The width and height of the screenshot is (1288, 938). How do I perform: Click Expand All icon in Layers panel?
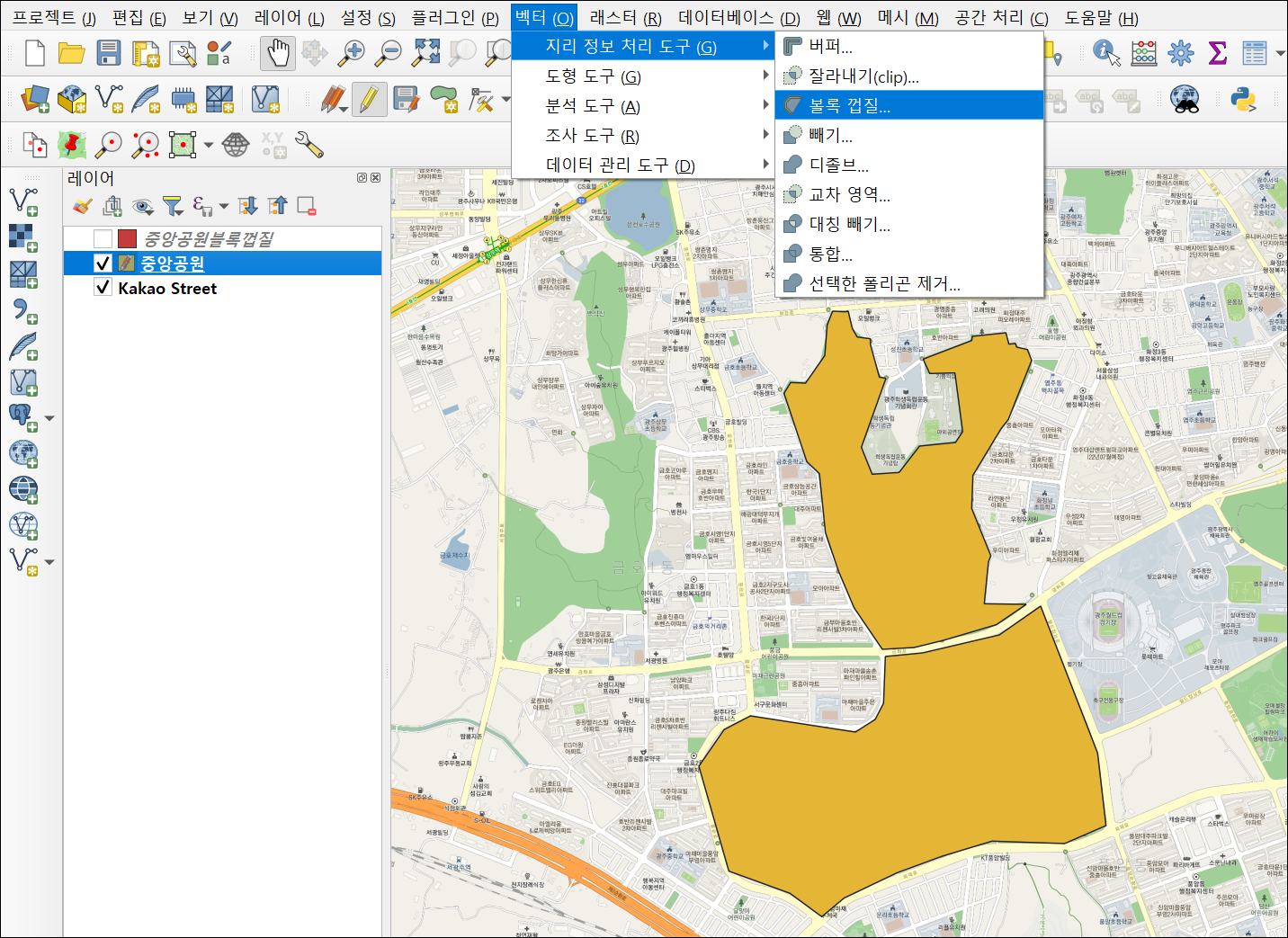[249, 206]
